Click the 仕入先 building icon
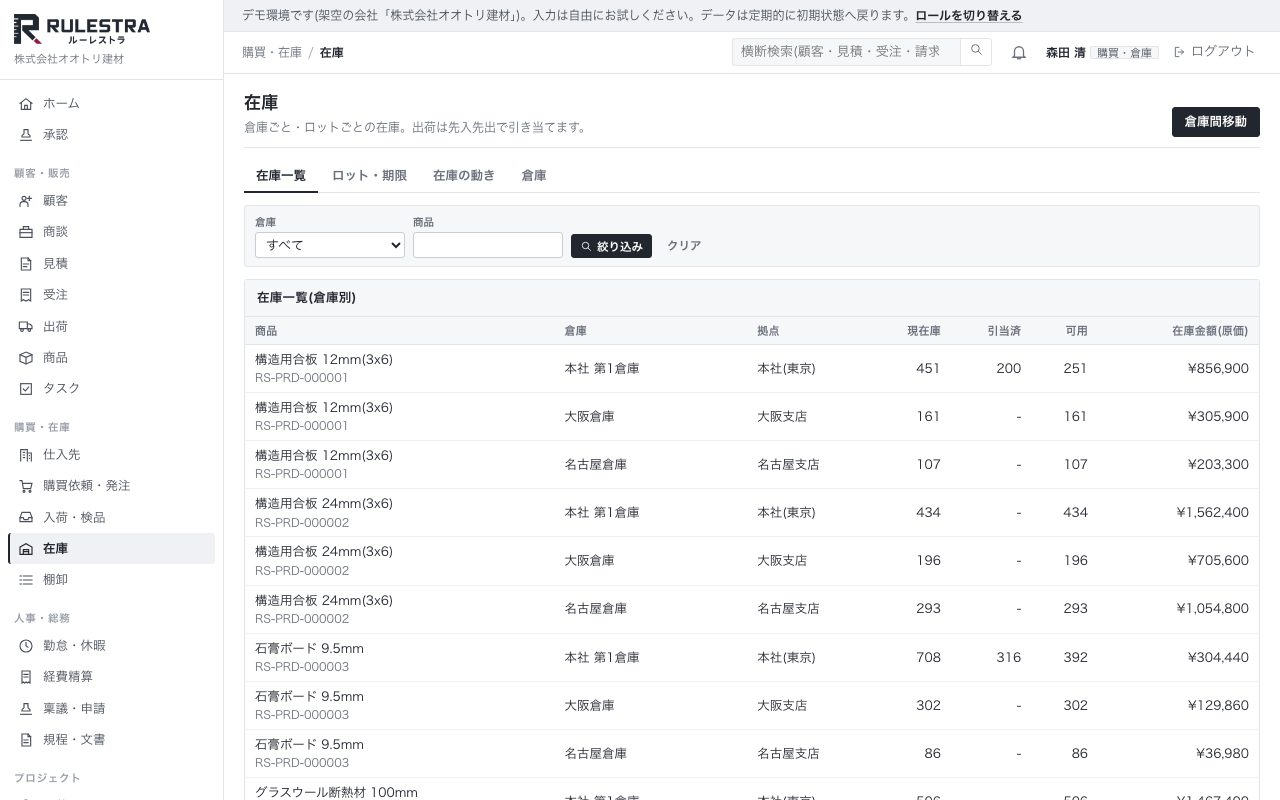 click(26, 454)
